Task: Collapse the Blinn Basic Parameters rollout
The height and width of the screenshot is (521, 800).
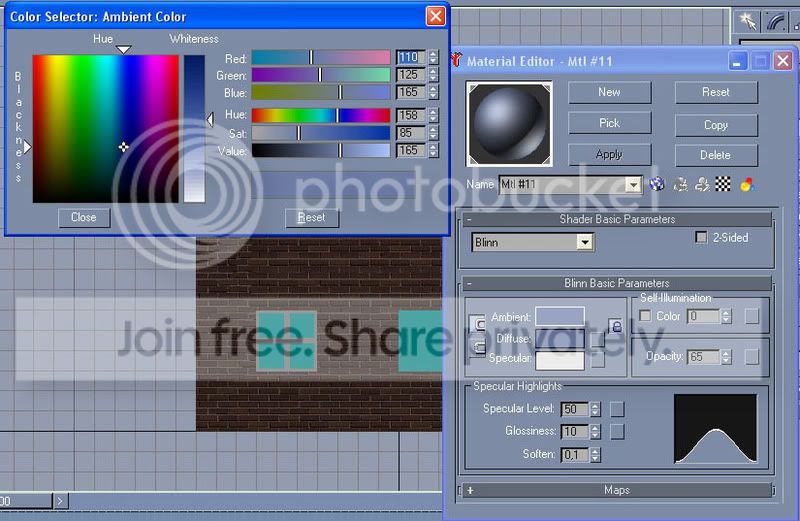Action: [616, 283]
